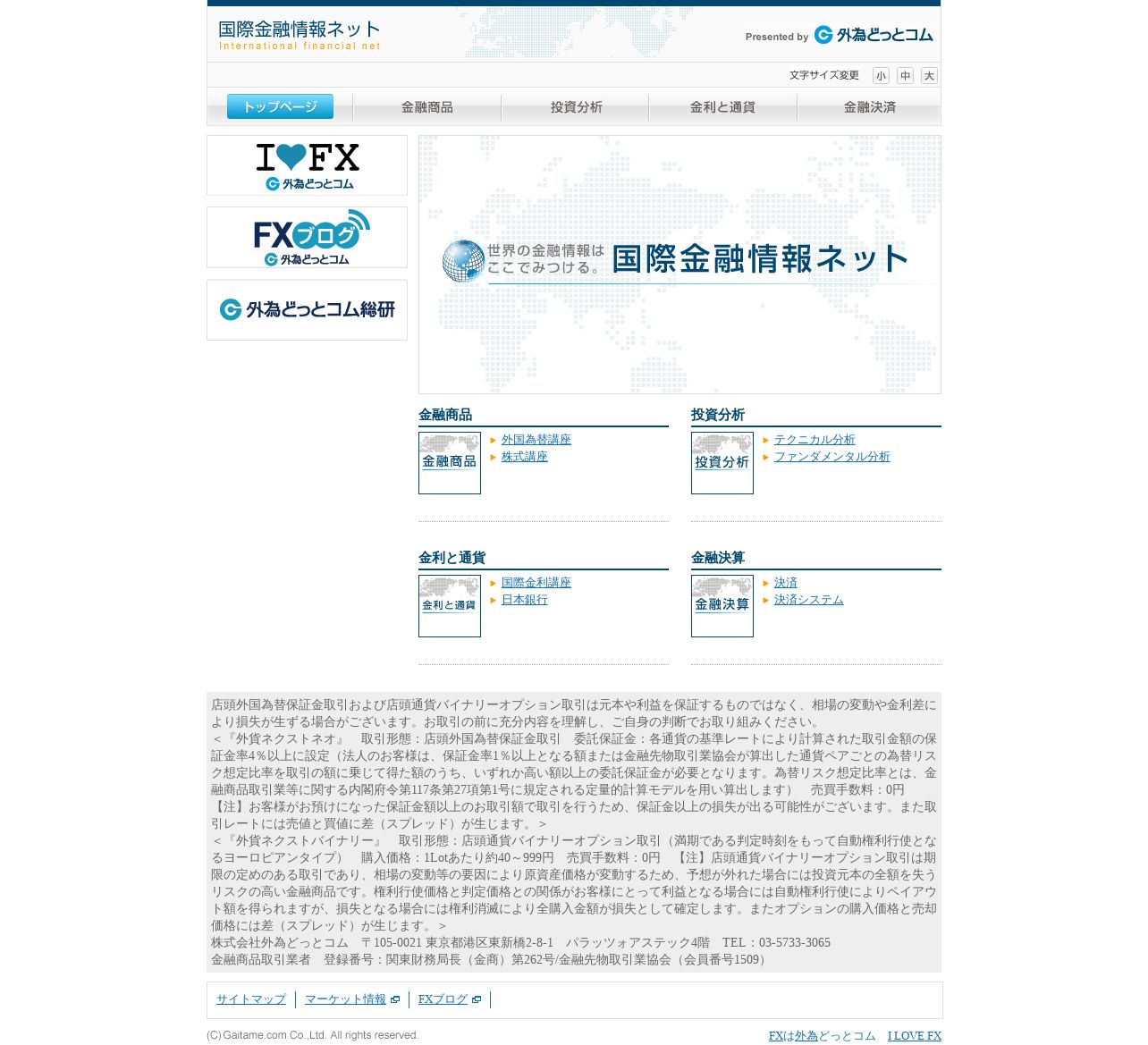Click the 投資分析 section heading
This screenshot has height=1045, width=1148.
[718, 415]
